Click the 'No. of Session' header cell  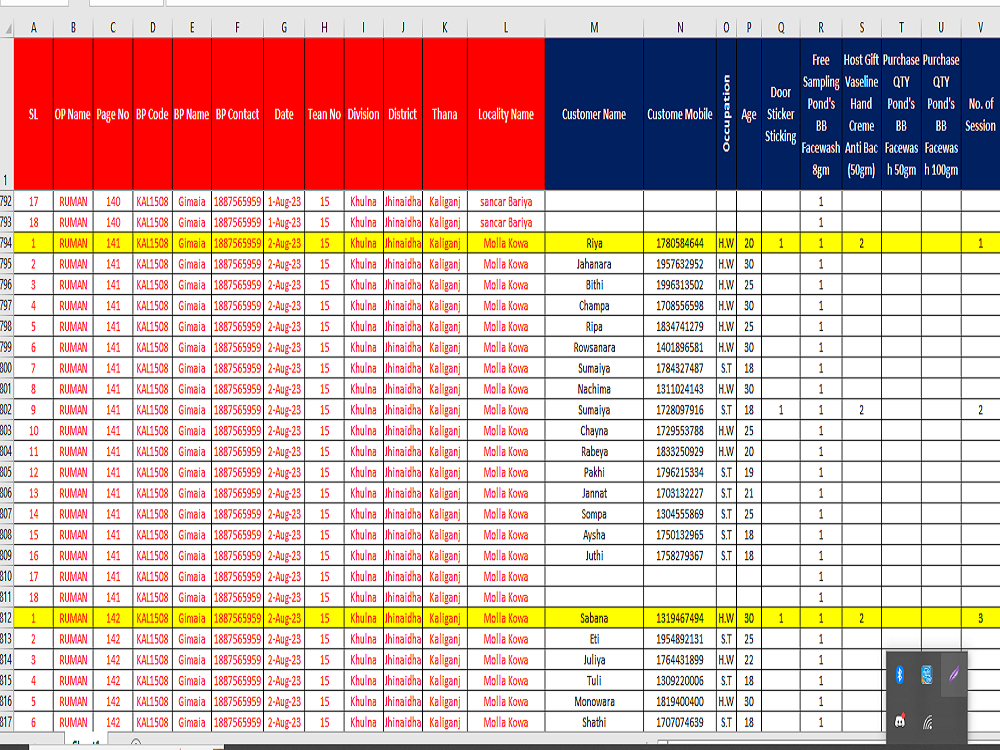pyautogui.click(x=980, y=114)
